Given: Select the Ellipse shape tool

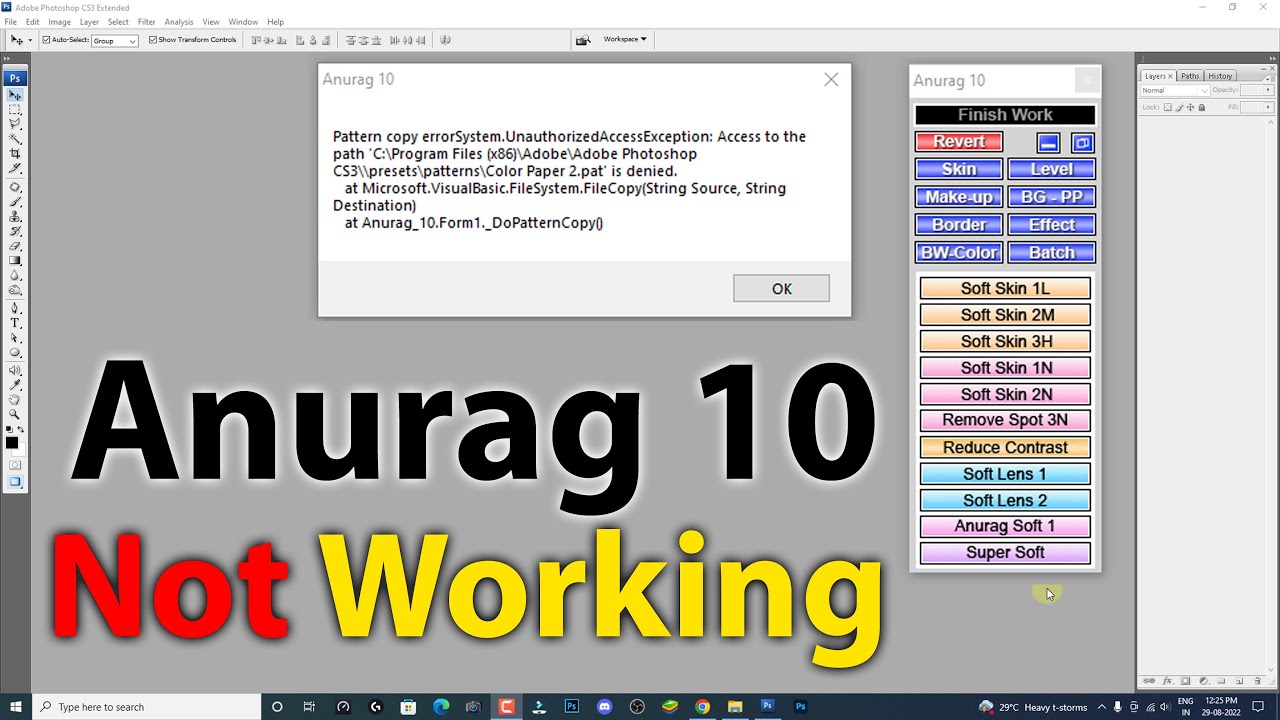Looking at the screenshot, I should (x=15, y=352).
